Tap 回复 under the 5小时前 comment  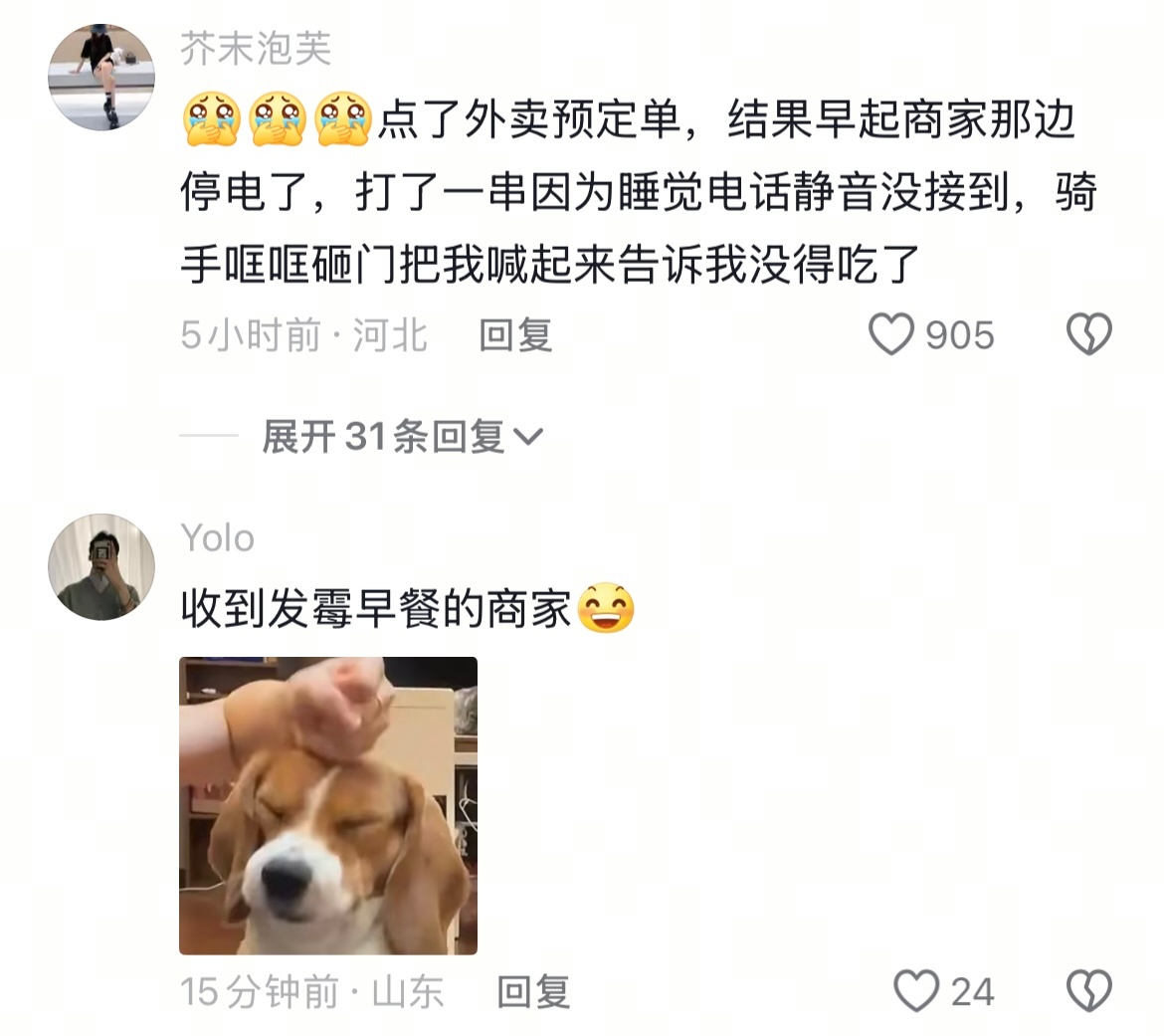click(x=515, y=335)
